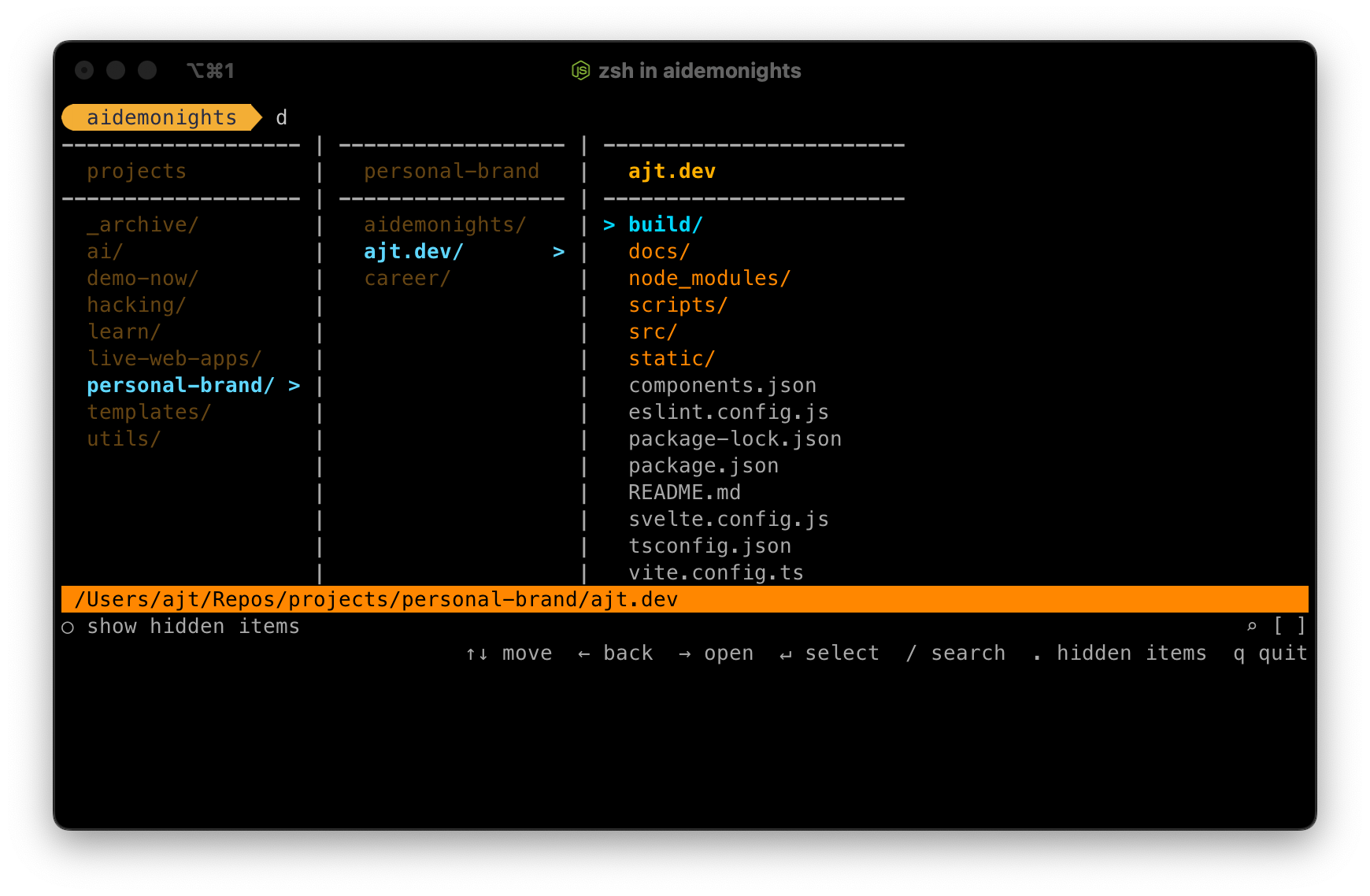Click the / search hint
Viewport: 1370px width, 896px height.
click(955, 653)
